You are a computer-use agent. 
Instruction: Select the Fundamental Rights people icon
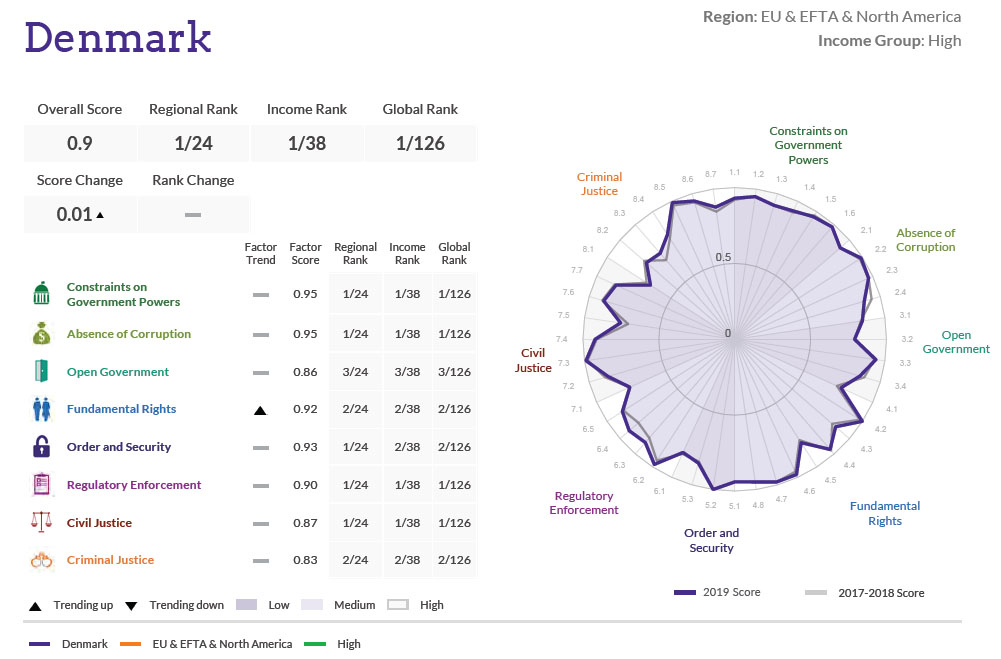point(41,408)
